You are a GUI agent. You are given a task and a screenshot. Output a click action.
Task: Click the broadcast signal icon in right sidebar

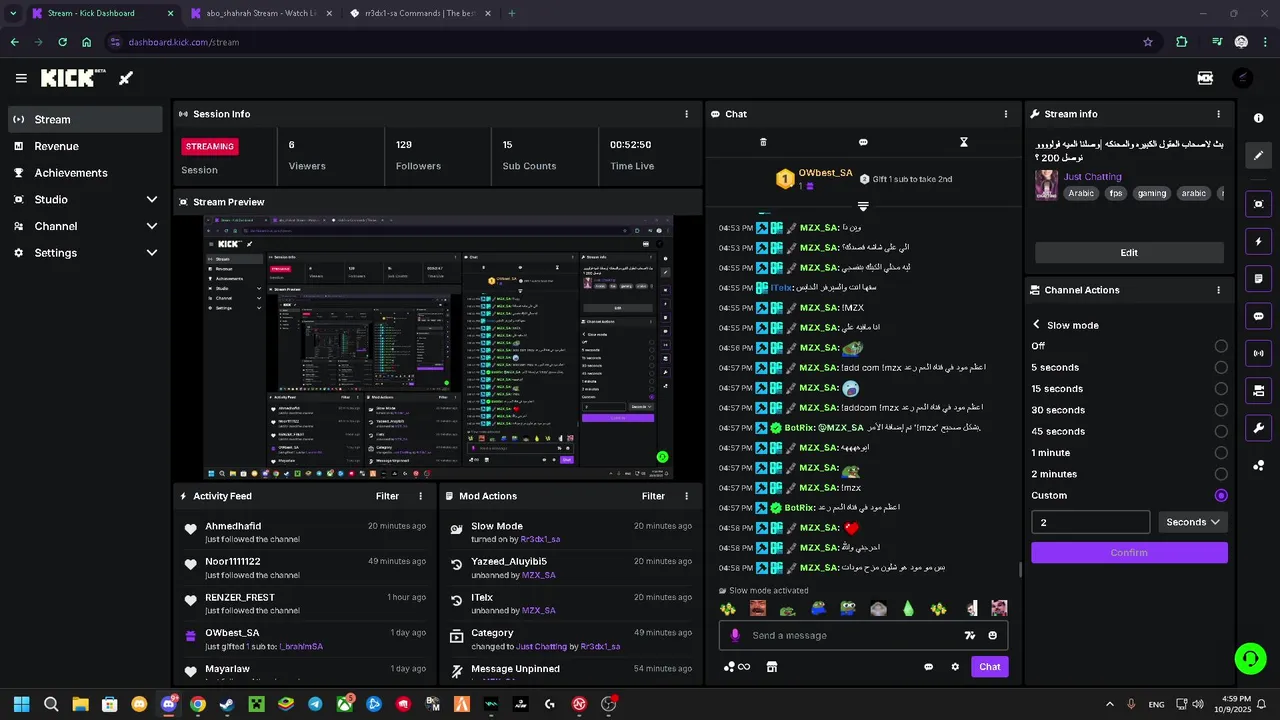(x=1259, y=353)
